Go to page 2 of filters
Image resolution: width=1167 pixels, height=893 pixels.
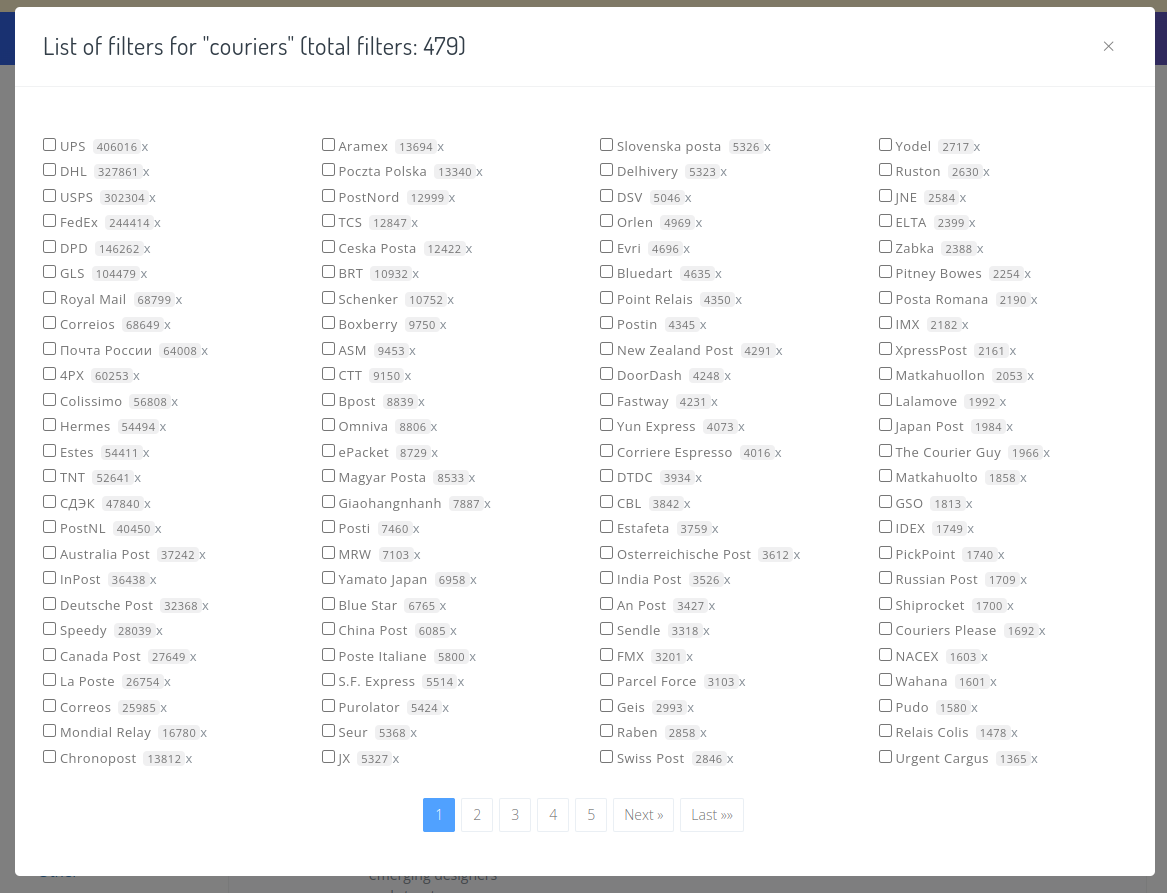click(477, 815)
